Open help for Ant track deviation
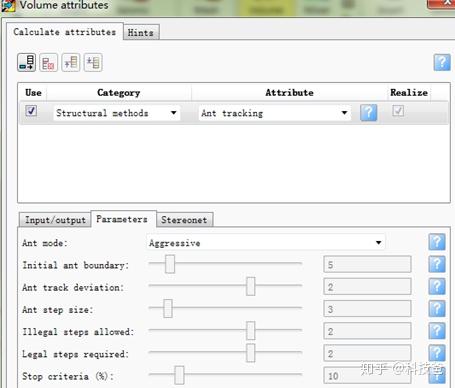Viewport: 455px width, 388px height. (437, 286)
